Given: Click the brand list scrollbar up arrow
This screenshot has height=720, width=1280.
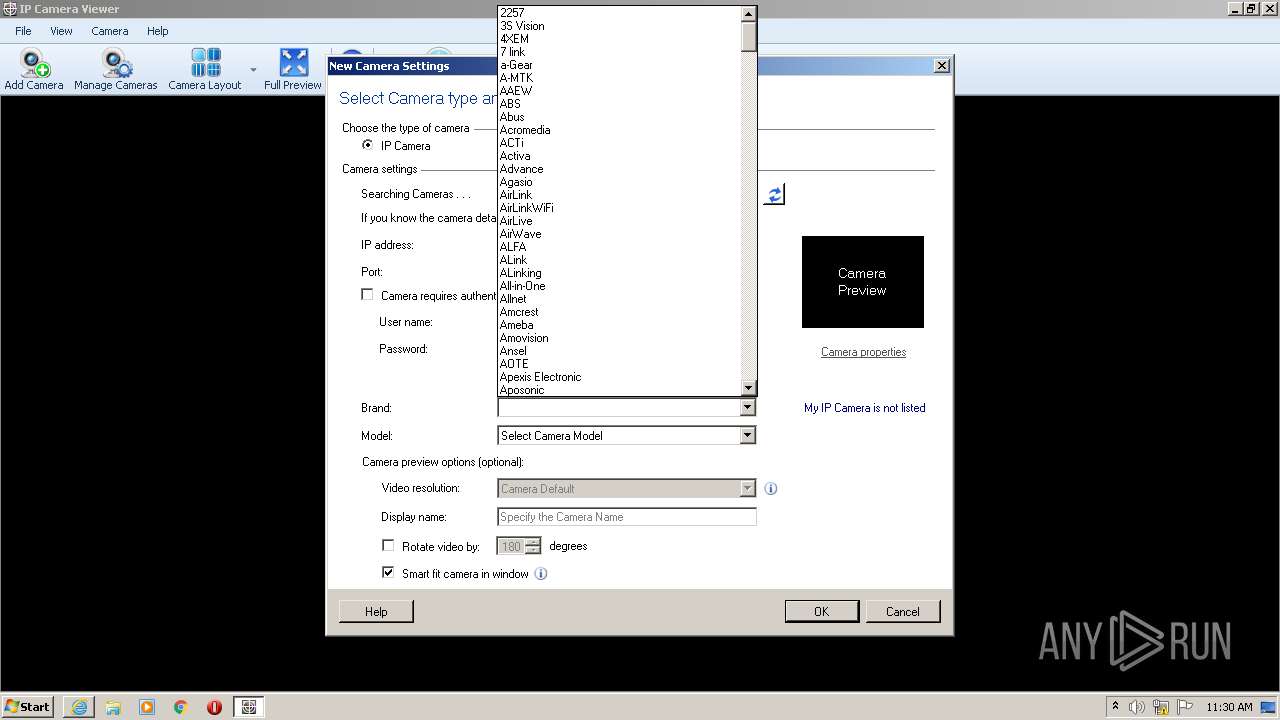Looking at the screenshot, I should coord(748,14).
